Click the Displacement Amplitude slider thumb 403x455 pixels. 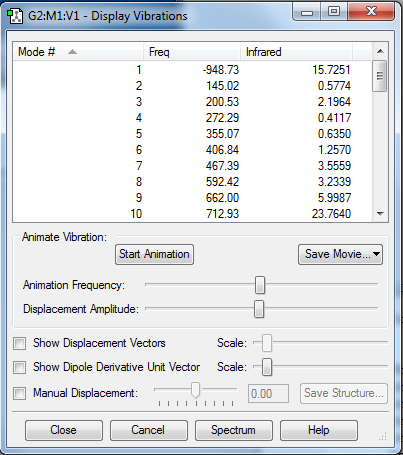pos(259,309)
